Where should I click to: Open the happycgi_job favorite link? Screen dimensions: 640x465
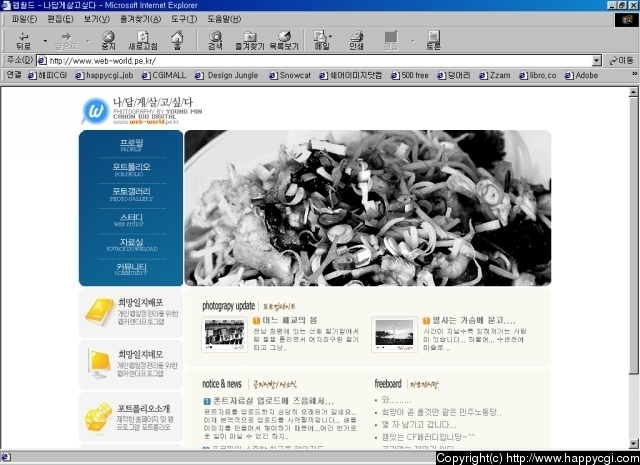click(104, 75)
